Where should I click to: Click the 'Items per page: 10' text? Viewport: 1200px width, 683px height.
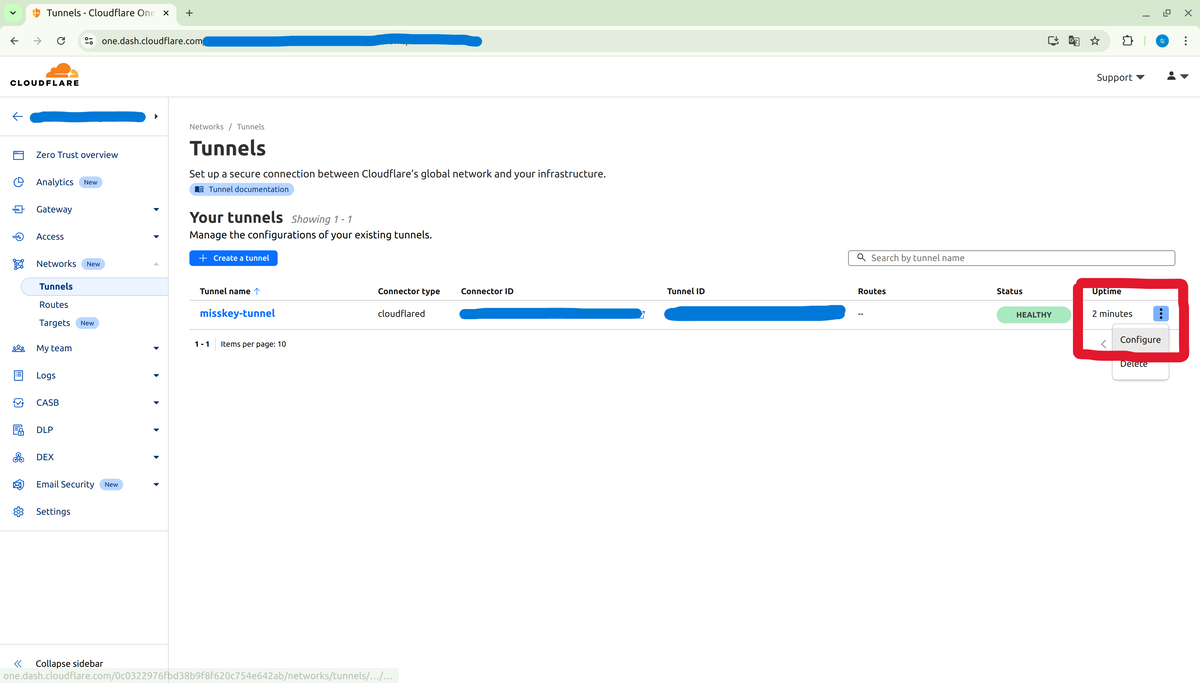tap(253, 344)
